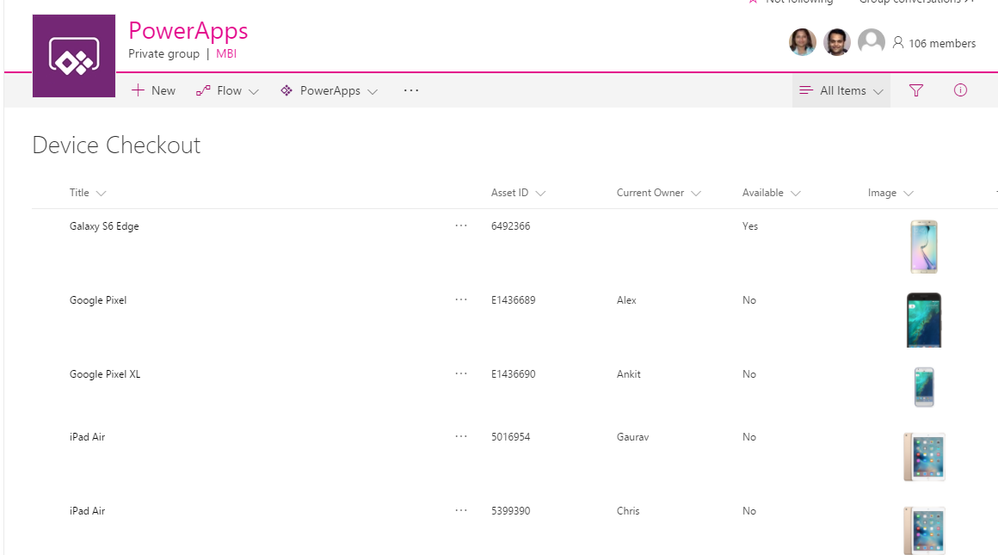This screenshot has width=998, height=555.
Task: Open ellipsis menu for Google Pixel XL
Action: [x=461, y=374]
